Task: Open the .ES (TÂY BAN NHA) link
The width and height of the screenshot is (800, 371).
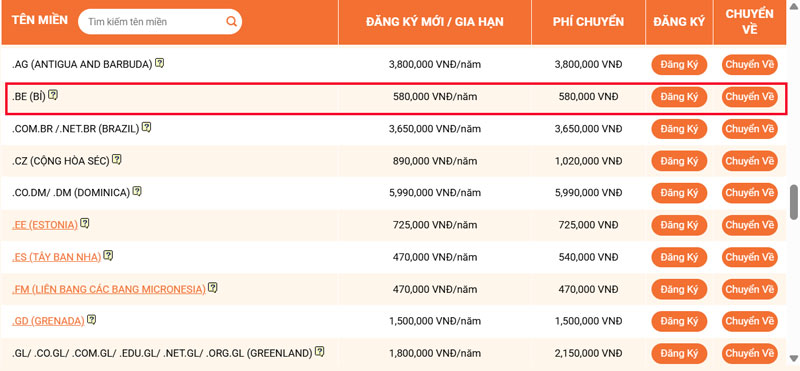Action: tap(57, 257)
